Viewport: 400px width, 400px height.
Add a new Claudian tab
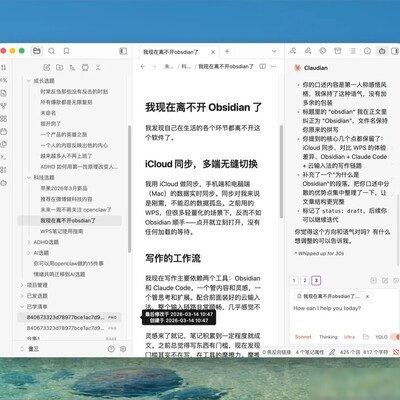point(373,281)
